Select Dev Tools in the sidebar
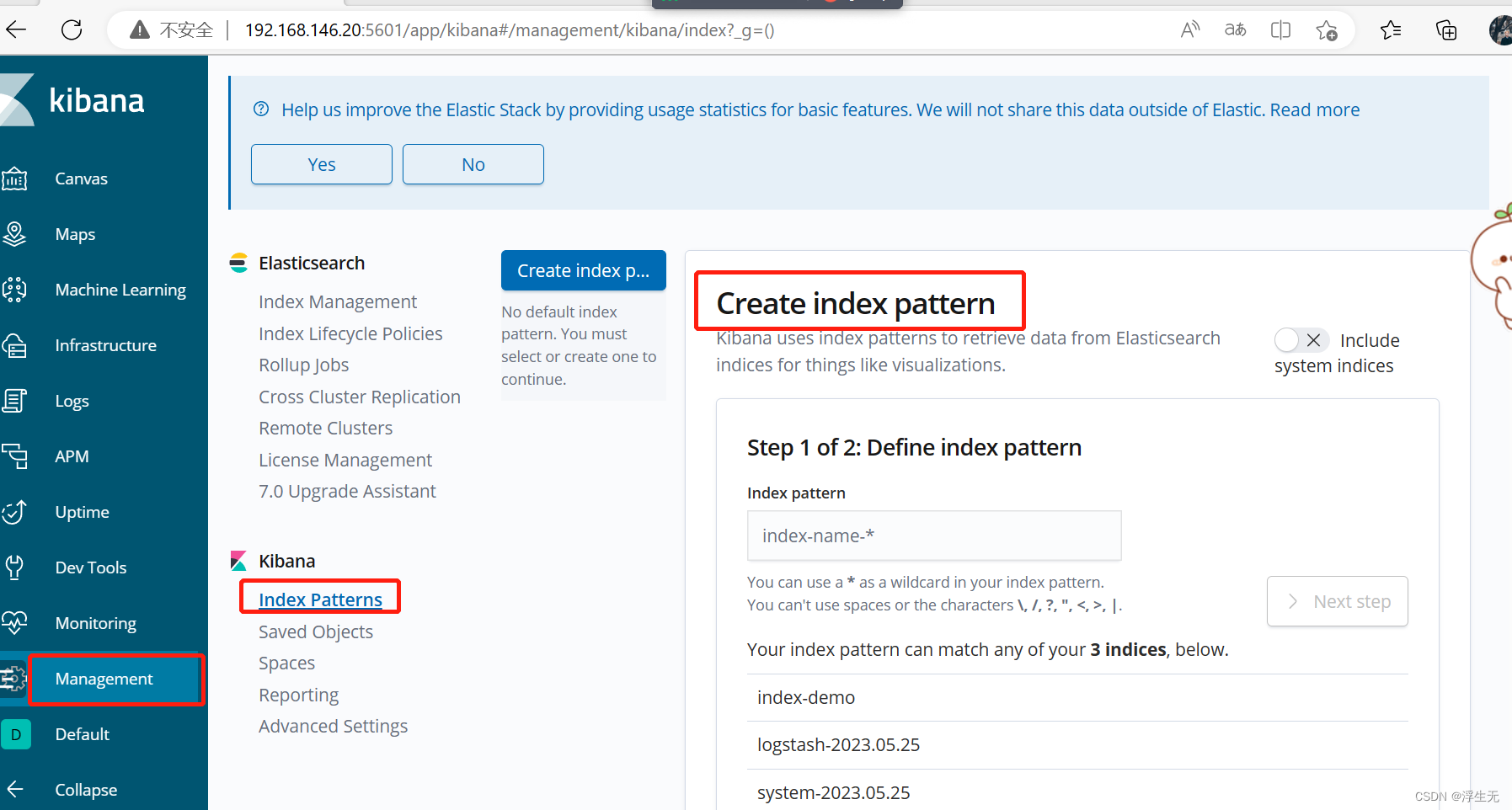 [x=91, y=568]
